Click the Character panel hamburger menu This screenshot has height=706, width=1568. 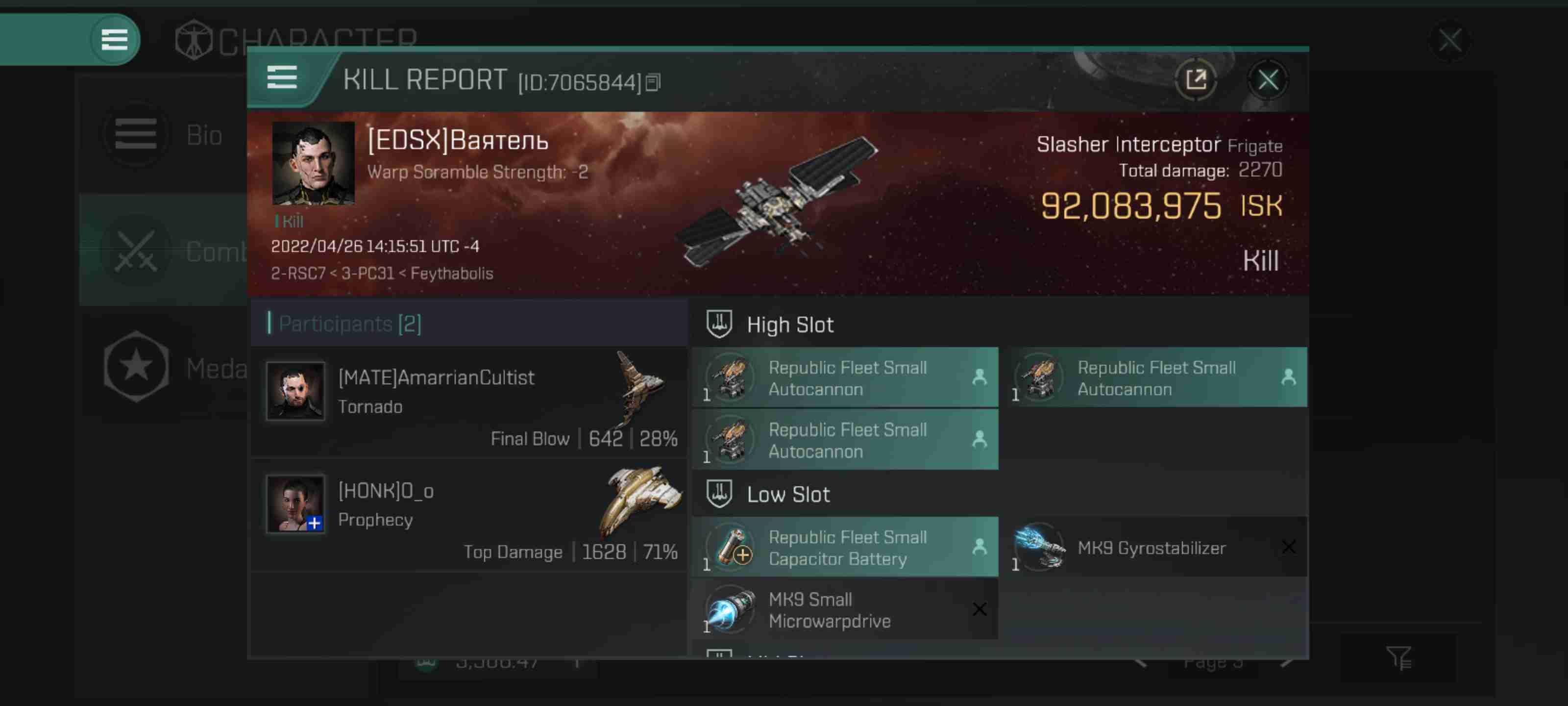click(x=113, y=39)
